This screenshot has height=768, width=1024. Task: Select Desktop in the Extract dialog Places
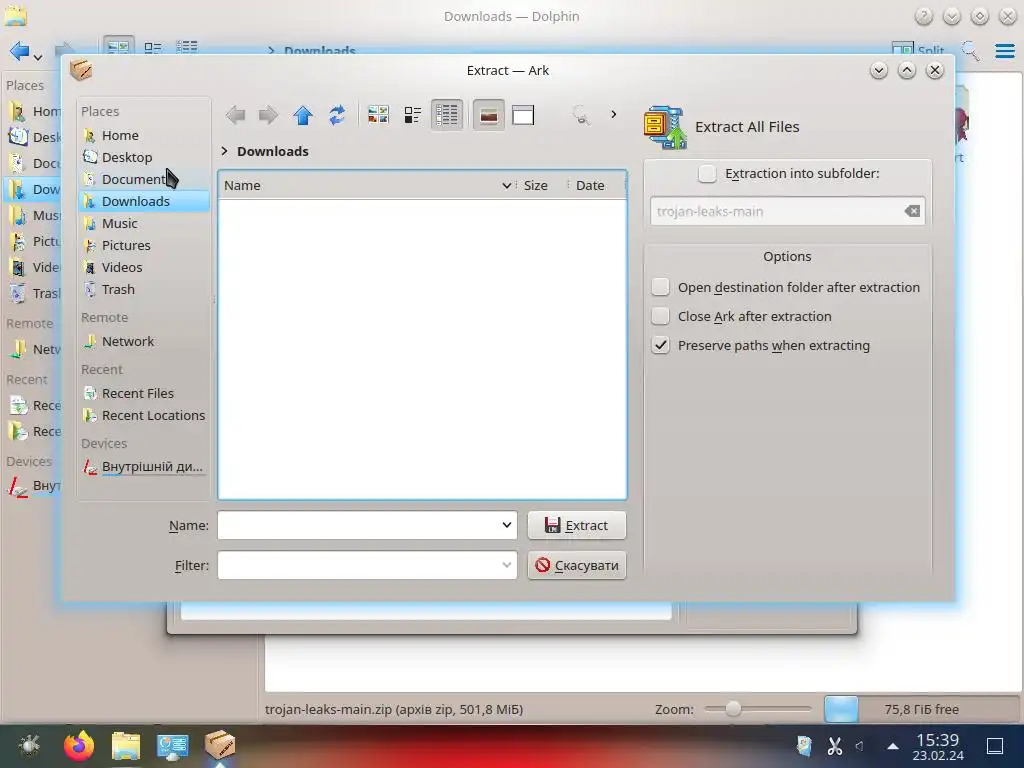tap(144, 157)
